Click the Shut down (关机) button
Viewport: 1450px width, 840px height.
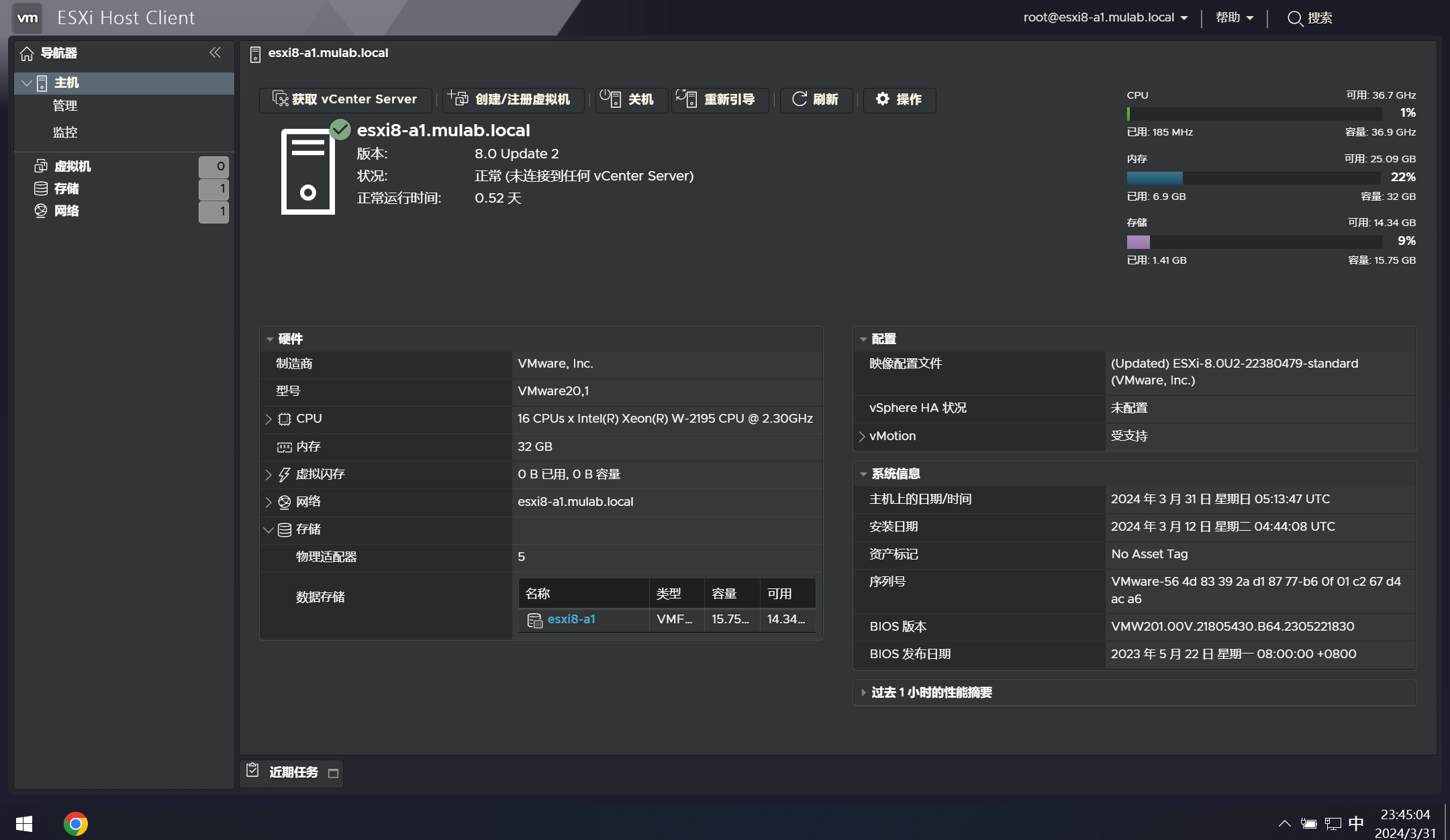(630, 99)
